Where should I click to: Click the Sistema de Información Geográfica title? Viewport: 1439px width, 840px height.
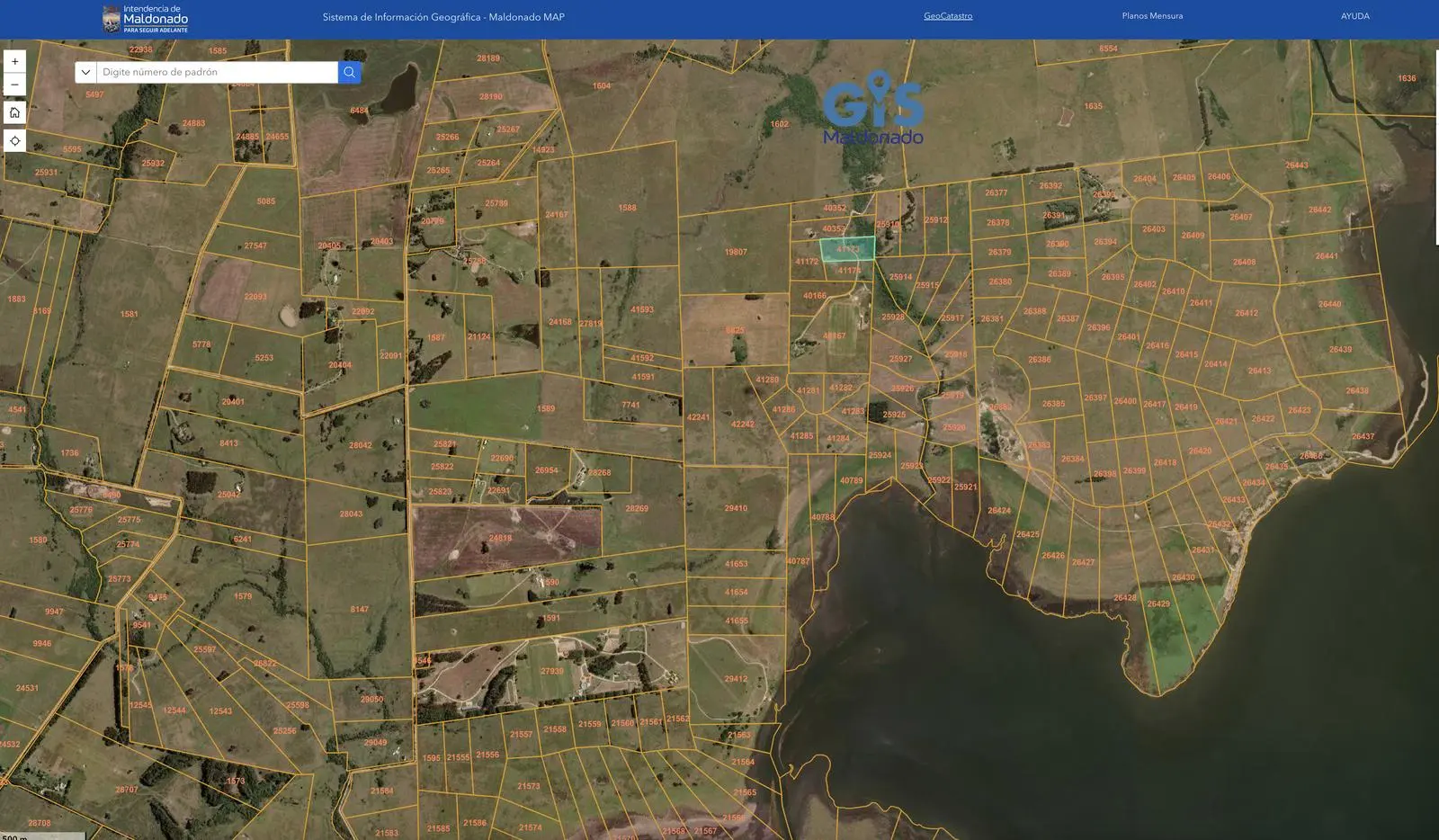click(x=443, y=17)
